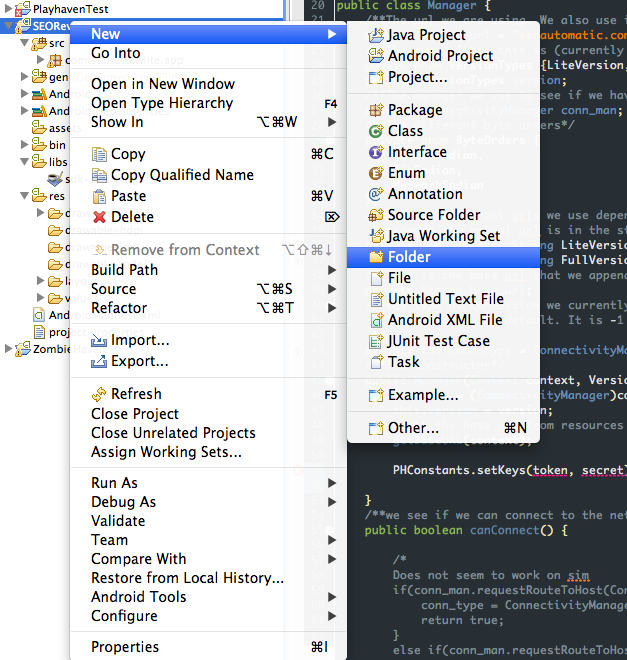Click the Annotation icon
627x660 pixels.
point(375,194)
